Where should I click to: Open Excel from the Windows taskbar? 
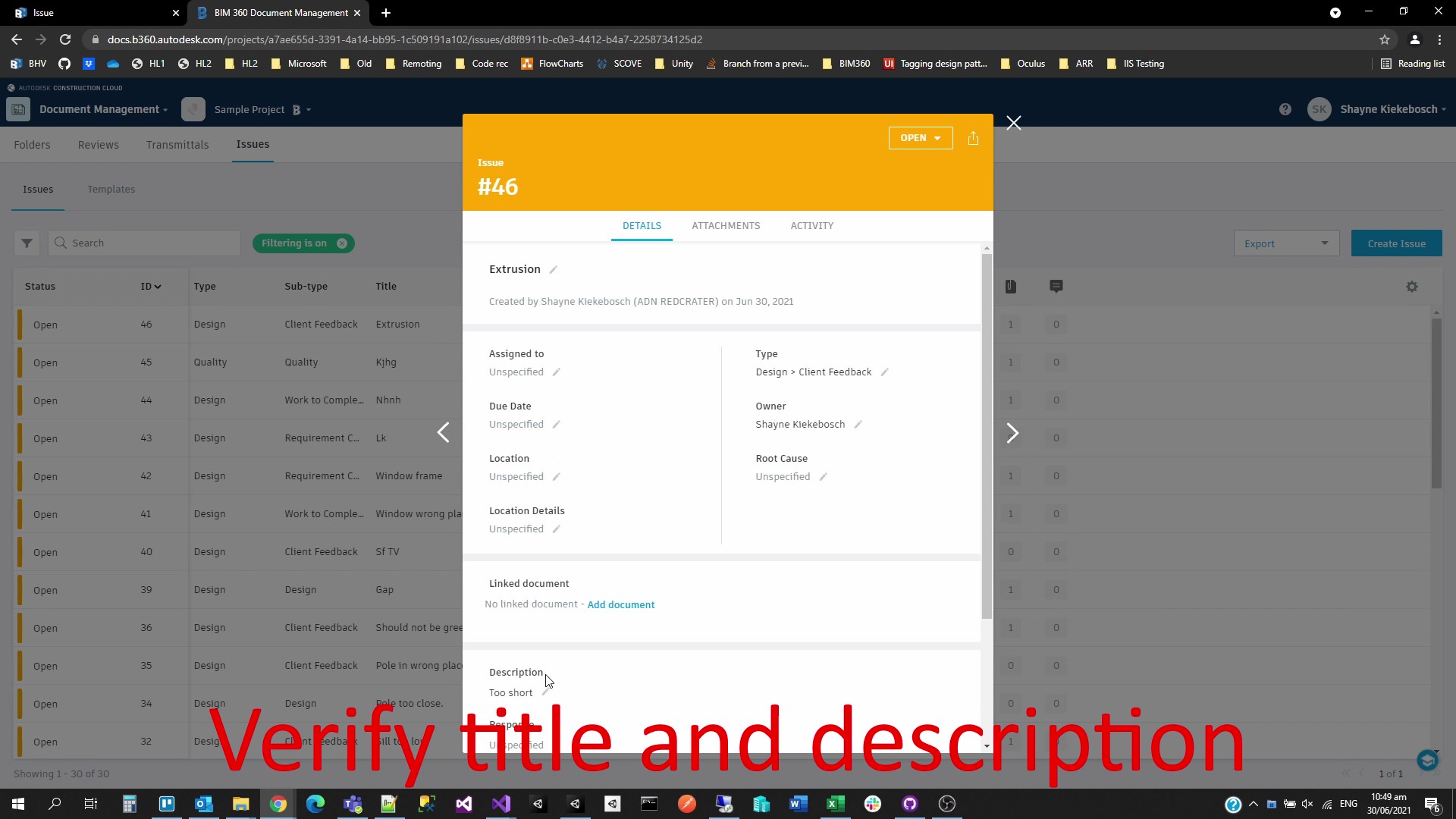(835, 804)
